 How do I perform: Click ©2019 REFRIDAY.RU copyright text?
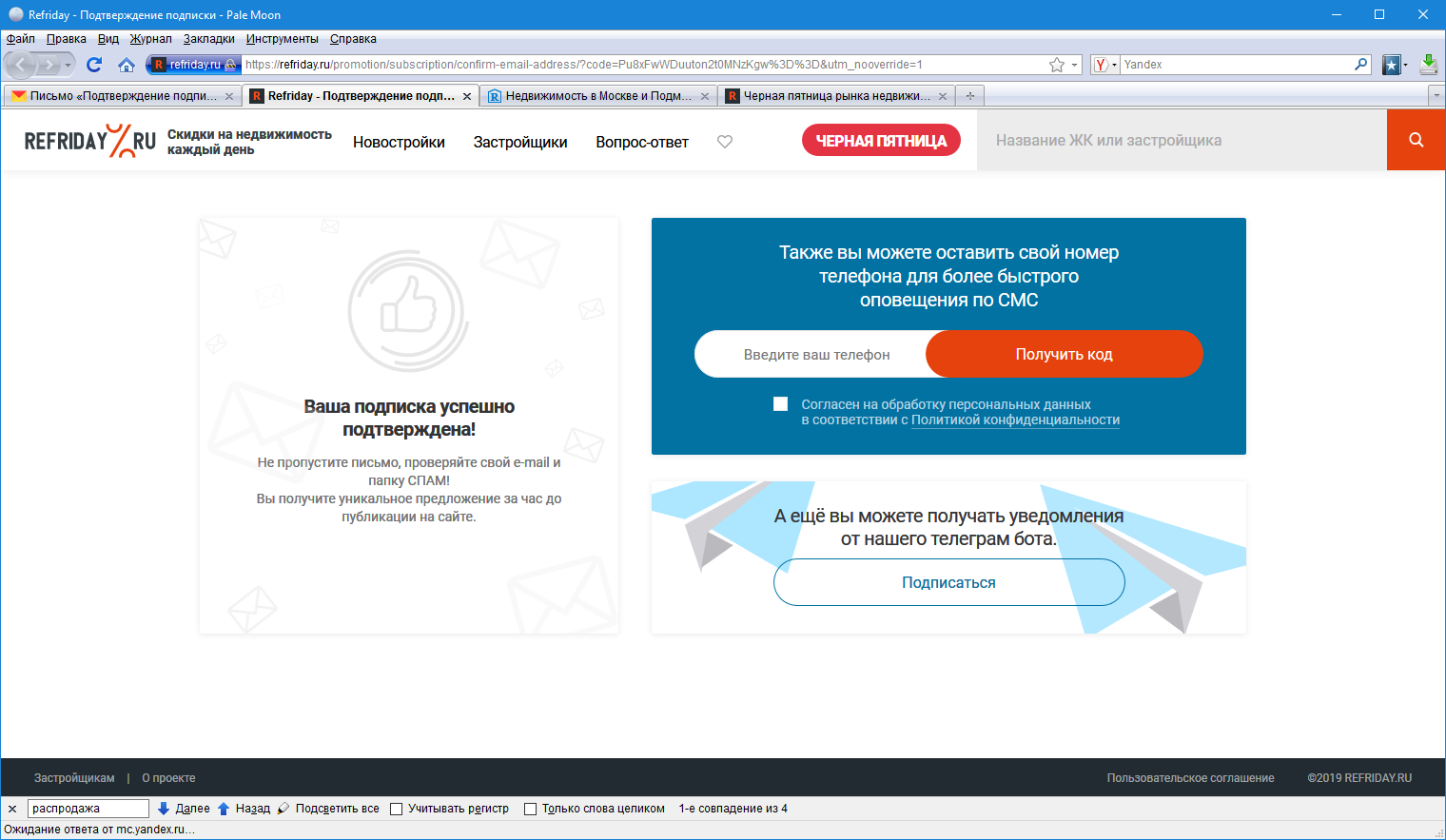(x=1359, y=778)
